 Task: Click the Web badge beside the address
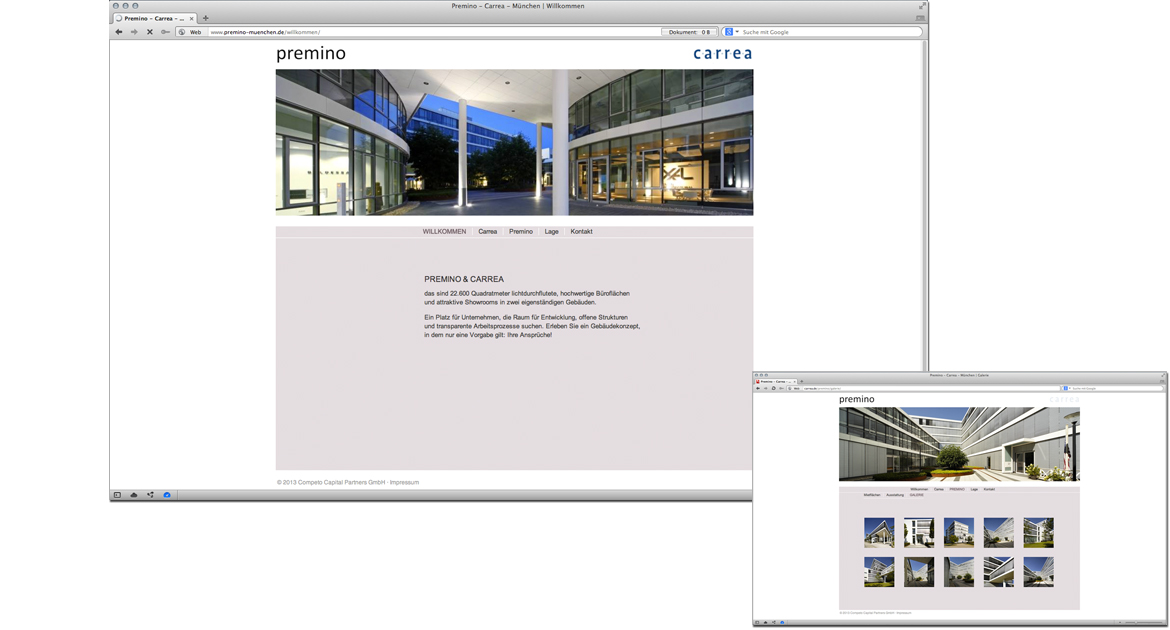coord(190,32)
